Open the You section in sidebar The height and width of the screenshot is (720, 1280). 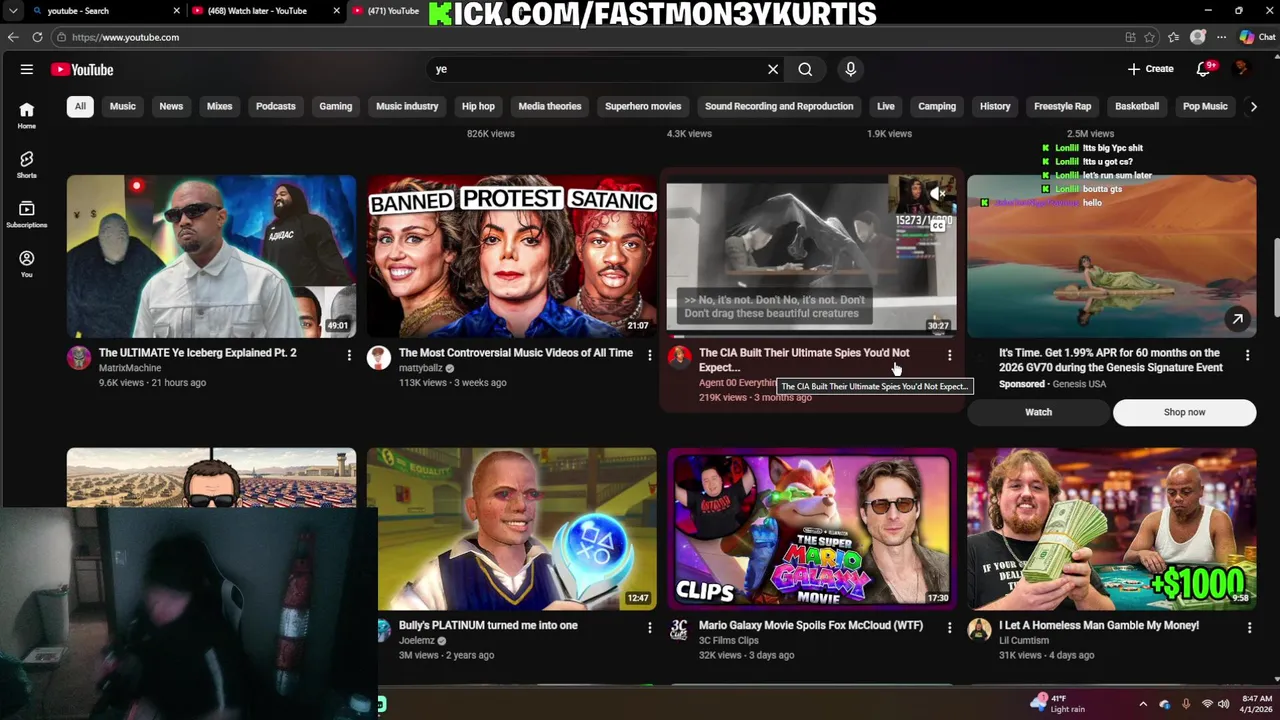point(27,264)
